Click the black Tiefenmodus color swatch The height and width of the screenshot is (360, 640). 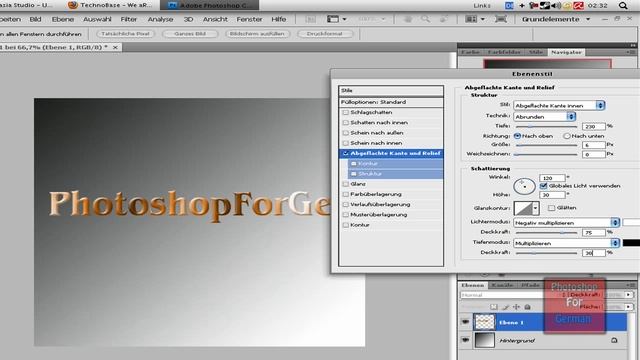click(x=631, y=243)
